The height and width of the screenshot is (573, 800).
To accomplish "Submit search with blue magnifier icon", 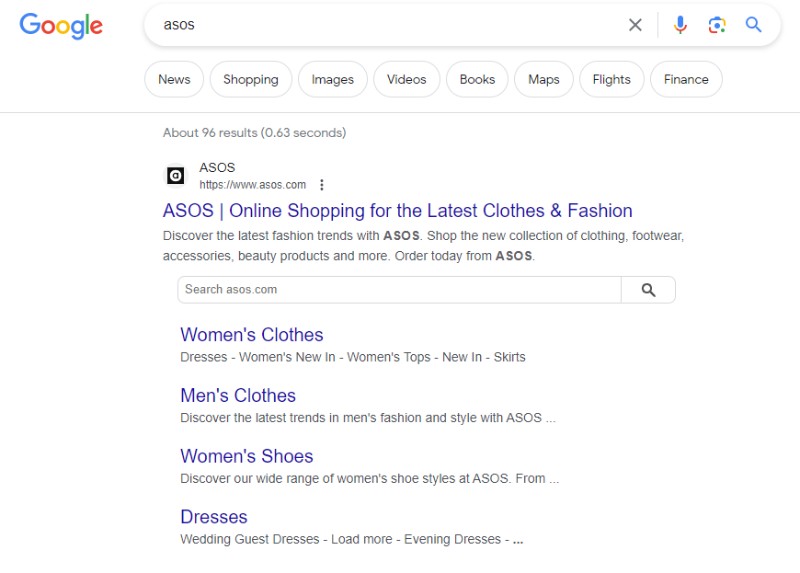I will click(x=754, y=24).
